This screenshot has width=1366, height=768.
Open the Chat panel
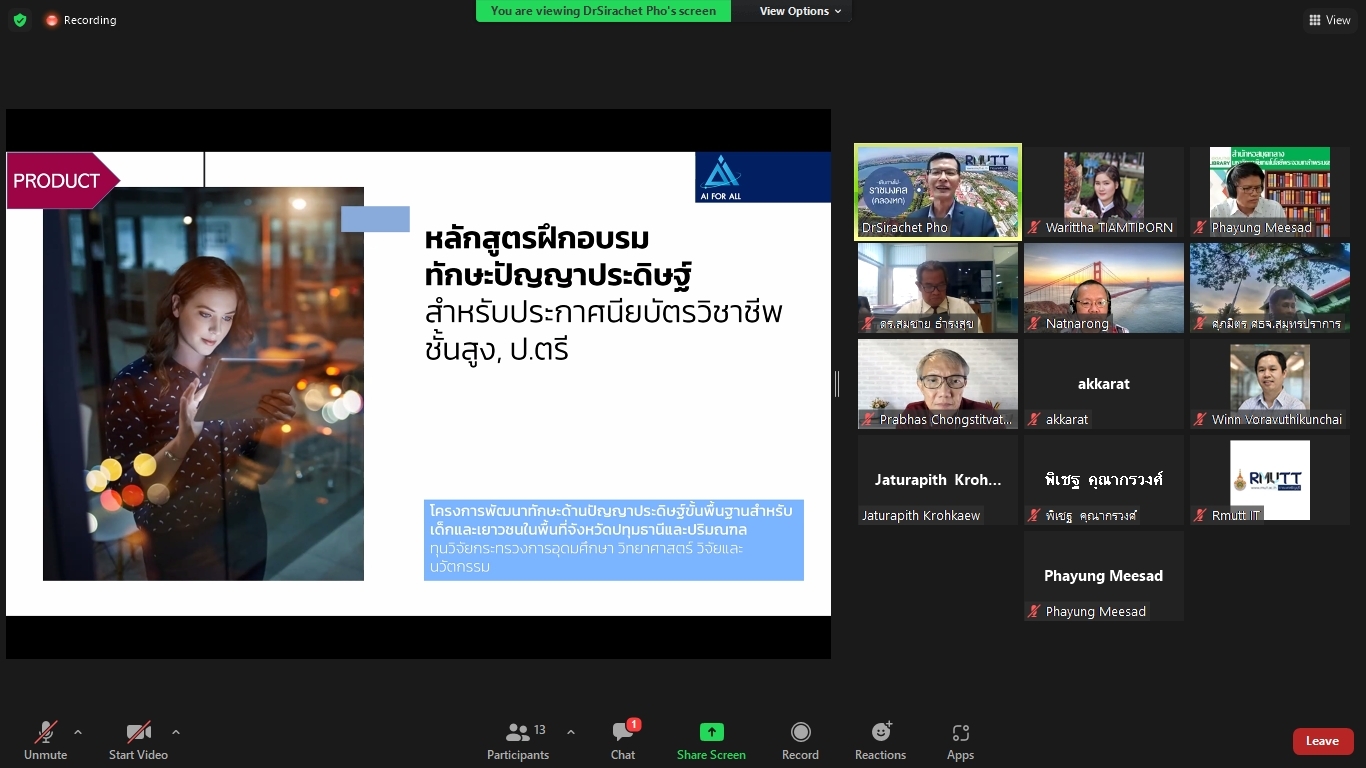pyautogui.click(x=623, y=733)
